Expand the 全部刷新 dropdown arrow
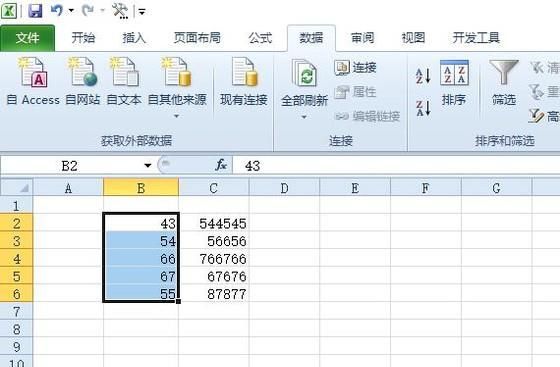This screenshot has height=367, width=560. [304, 117]
